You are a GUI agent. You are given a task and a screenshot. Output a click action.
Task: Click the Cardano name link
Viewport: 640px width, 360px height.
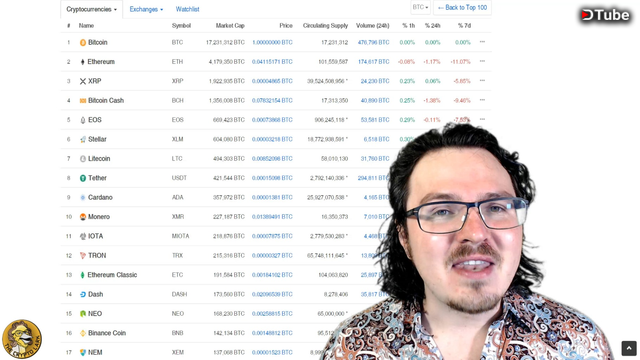coord(100,198)
